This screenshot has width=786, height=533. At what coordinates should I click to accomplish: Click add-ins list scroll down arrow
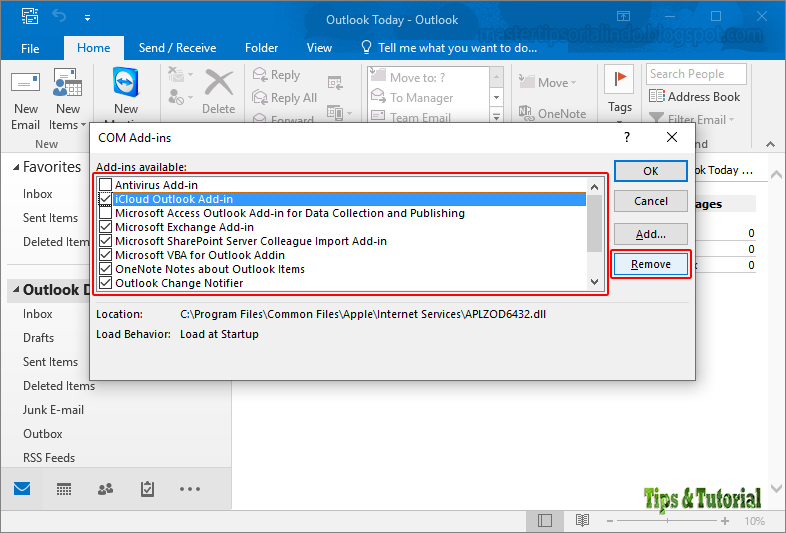(x=595, y=282)
